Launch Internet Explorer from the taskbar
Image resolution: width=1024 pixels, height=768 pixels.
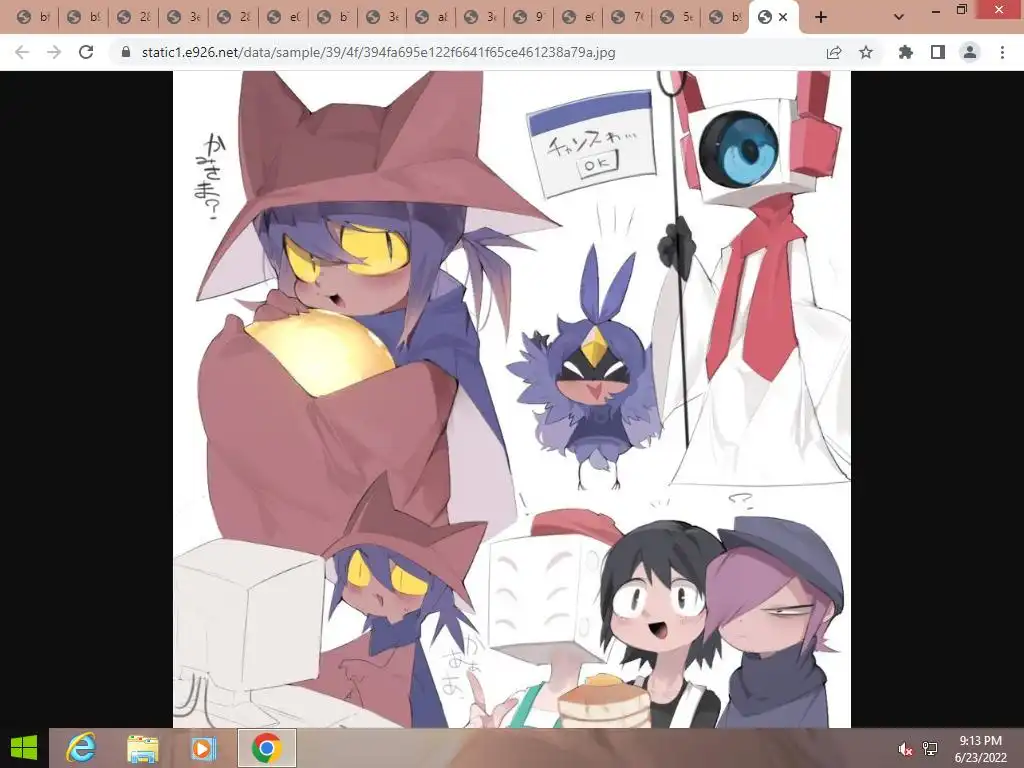82,748
